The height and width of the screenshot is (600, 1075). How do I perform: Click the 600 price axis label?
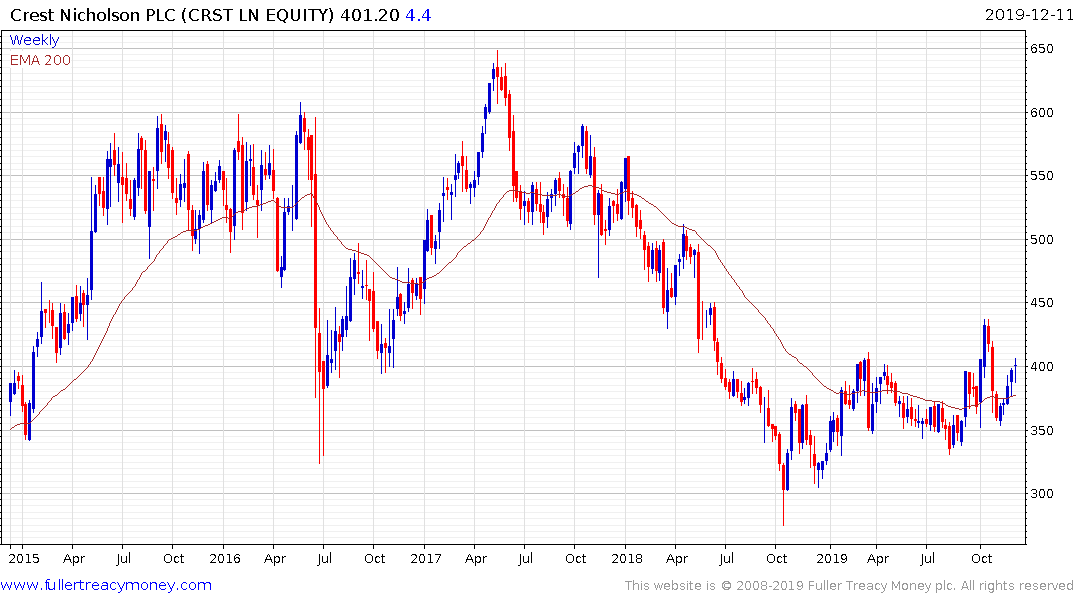[x=1041, y=112]
